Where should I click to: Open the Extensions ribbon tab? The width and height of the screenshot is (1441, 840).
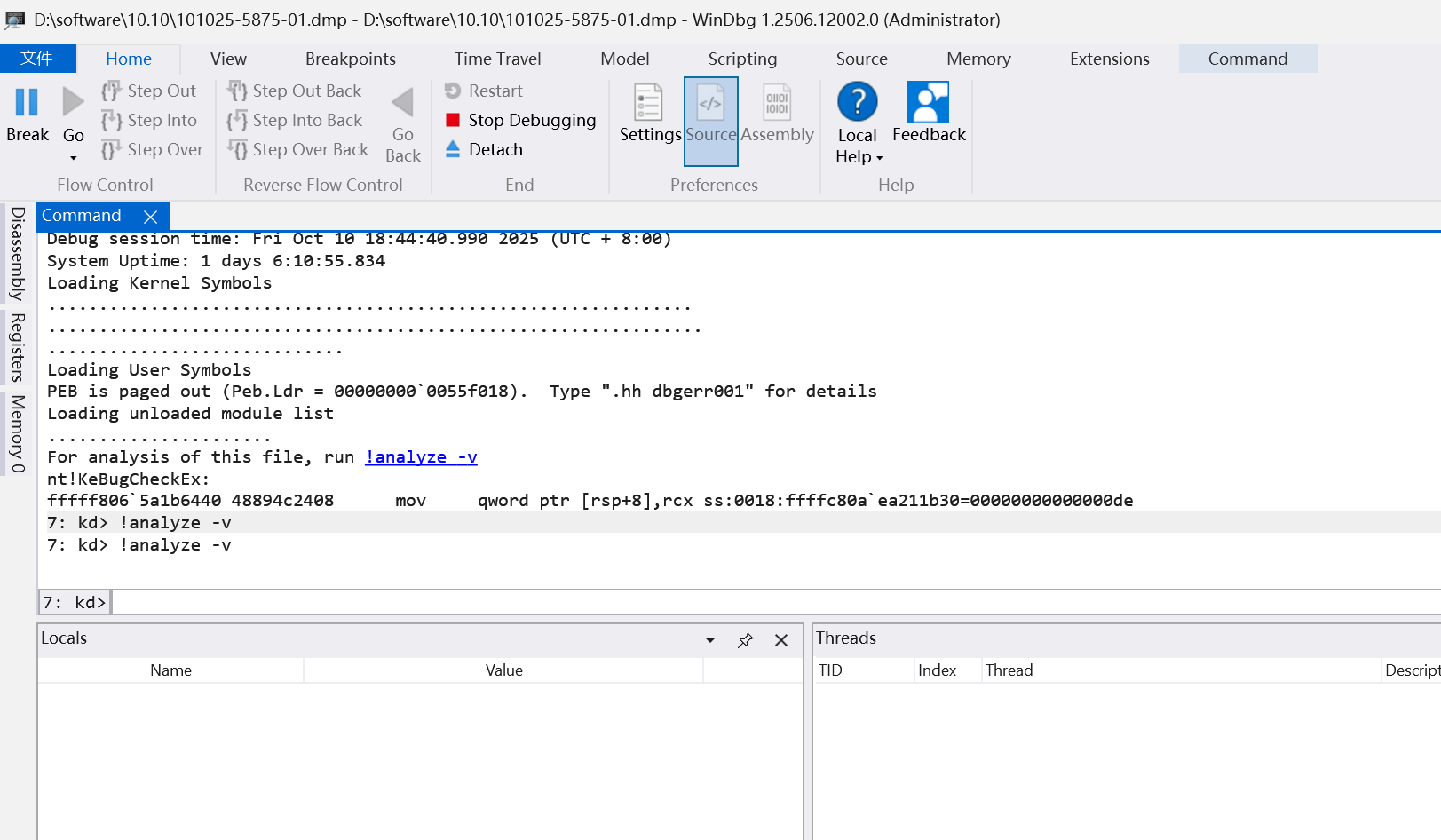pos(1109,59)
